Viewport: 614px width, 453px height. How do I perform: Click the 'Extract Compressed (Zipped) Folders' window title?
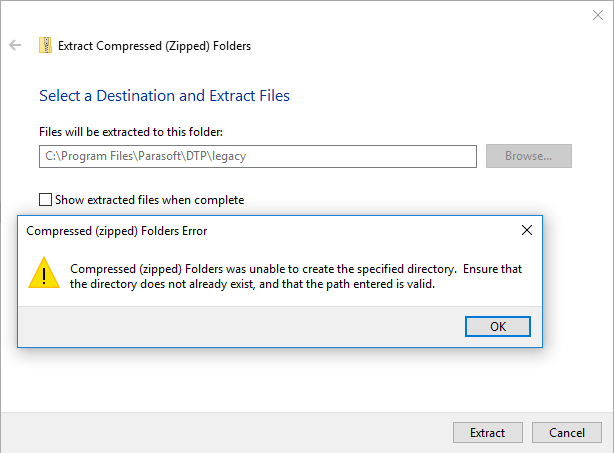pyautogui.click(x=154, y=46)
